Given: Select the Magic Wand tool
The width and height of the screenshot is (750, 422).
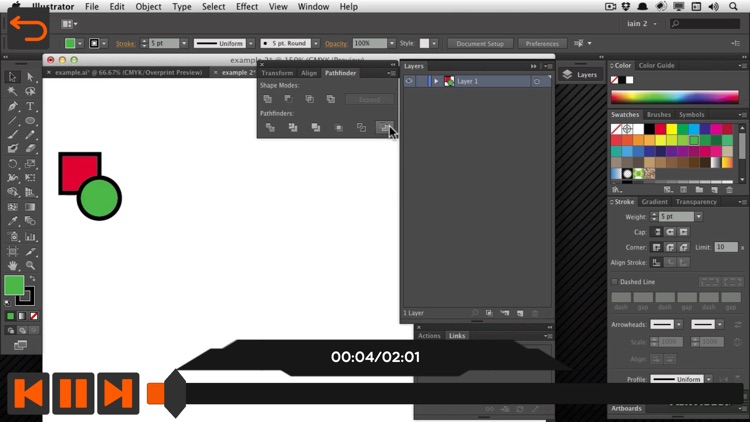Looking at the screenshot, I should click(x=12, y=91).
